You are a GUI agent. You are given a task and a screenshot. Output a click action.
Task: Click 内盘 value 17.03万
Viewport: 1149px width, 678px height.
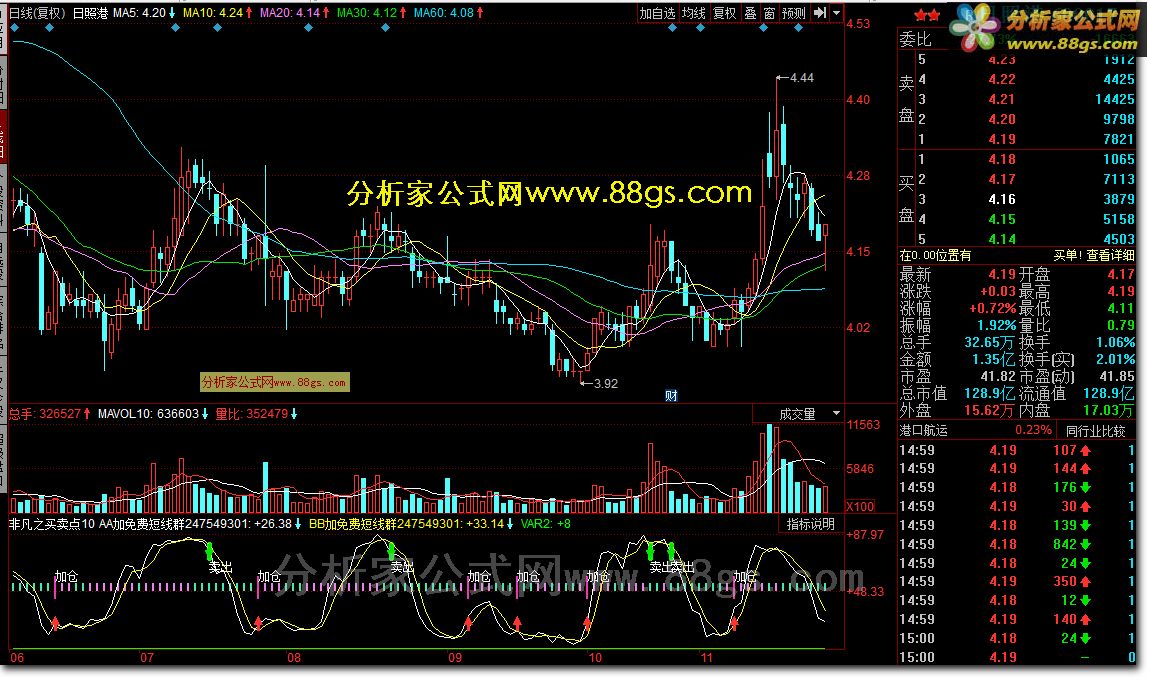[1109, 410]
